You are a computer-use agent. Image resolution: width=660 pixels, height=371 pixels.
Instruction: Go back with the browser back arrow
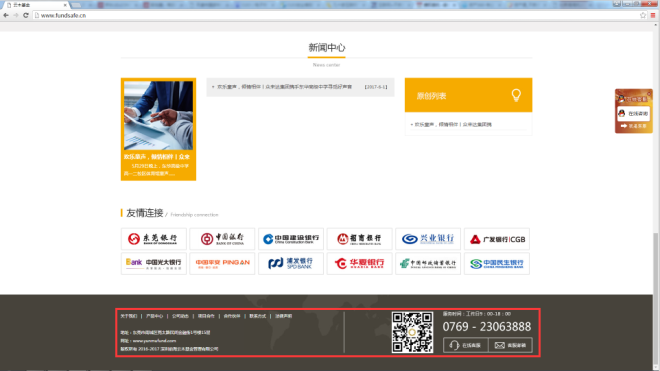coord(6,15)
